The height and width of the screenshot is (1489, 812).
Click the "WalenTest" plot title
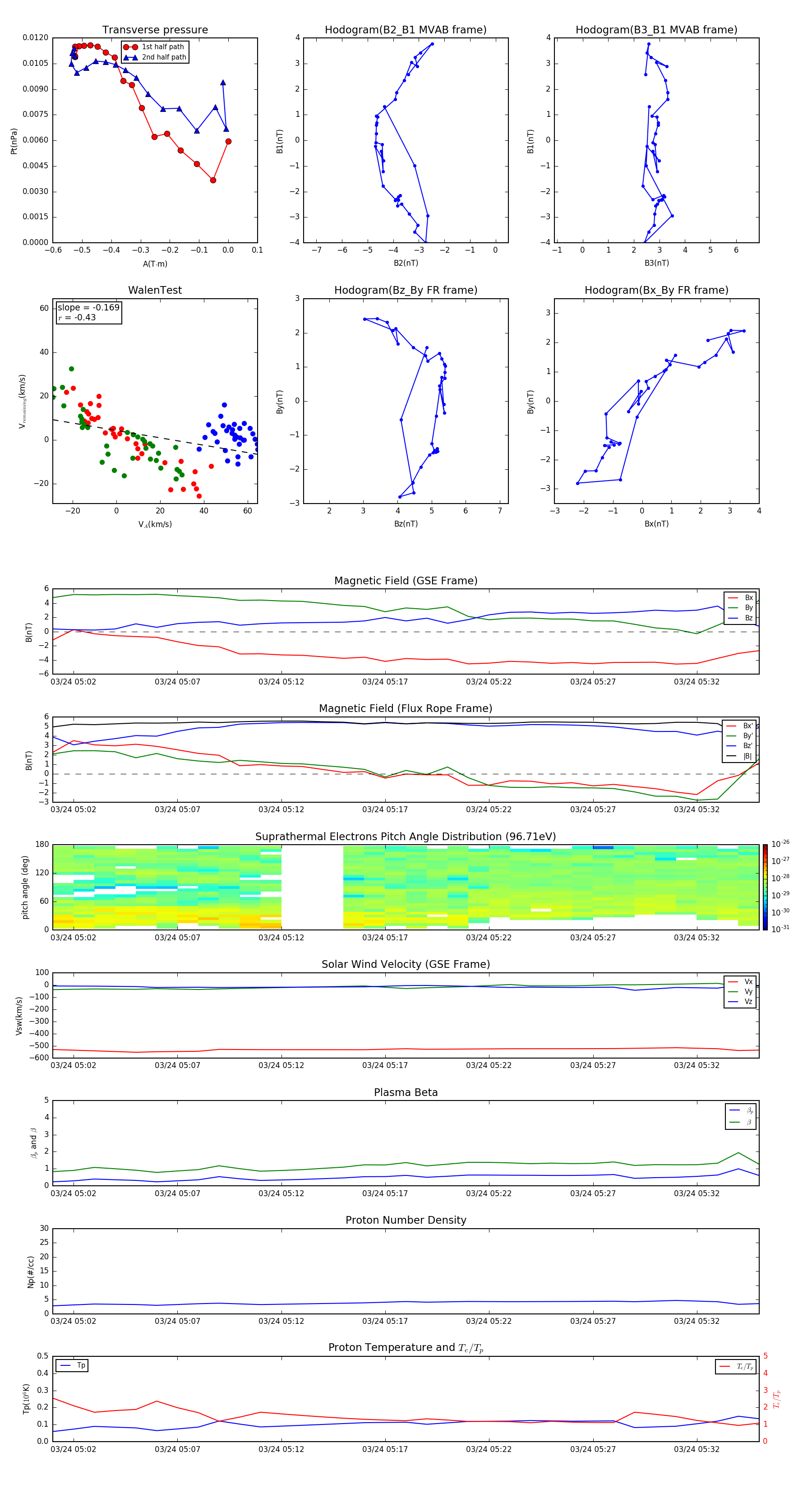(x=155, y=290)
